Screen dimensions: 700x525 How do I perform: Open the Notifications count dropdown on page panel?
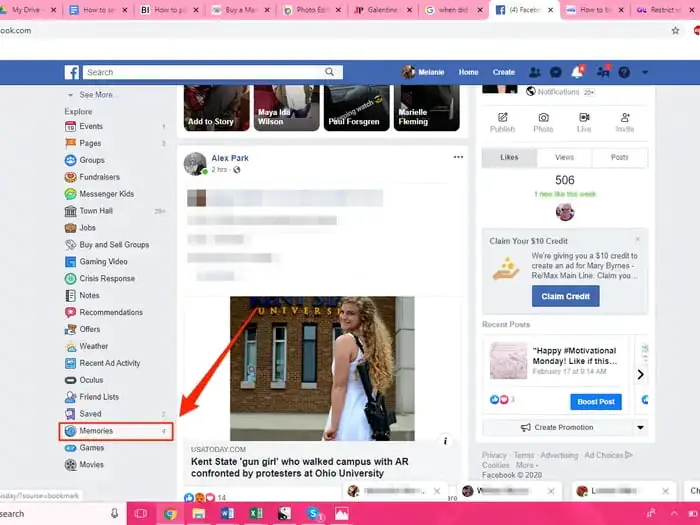pyautogui.click(x=589, y=92)
